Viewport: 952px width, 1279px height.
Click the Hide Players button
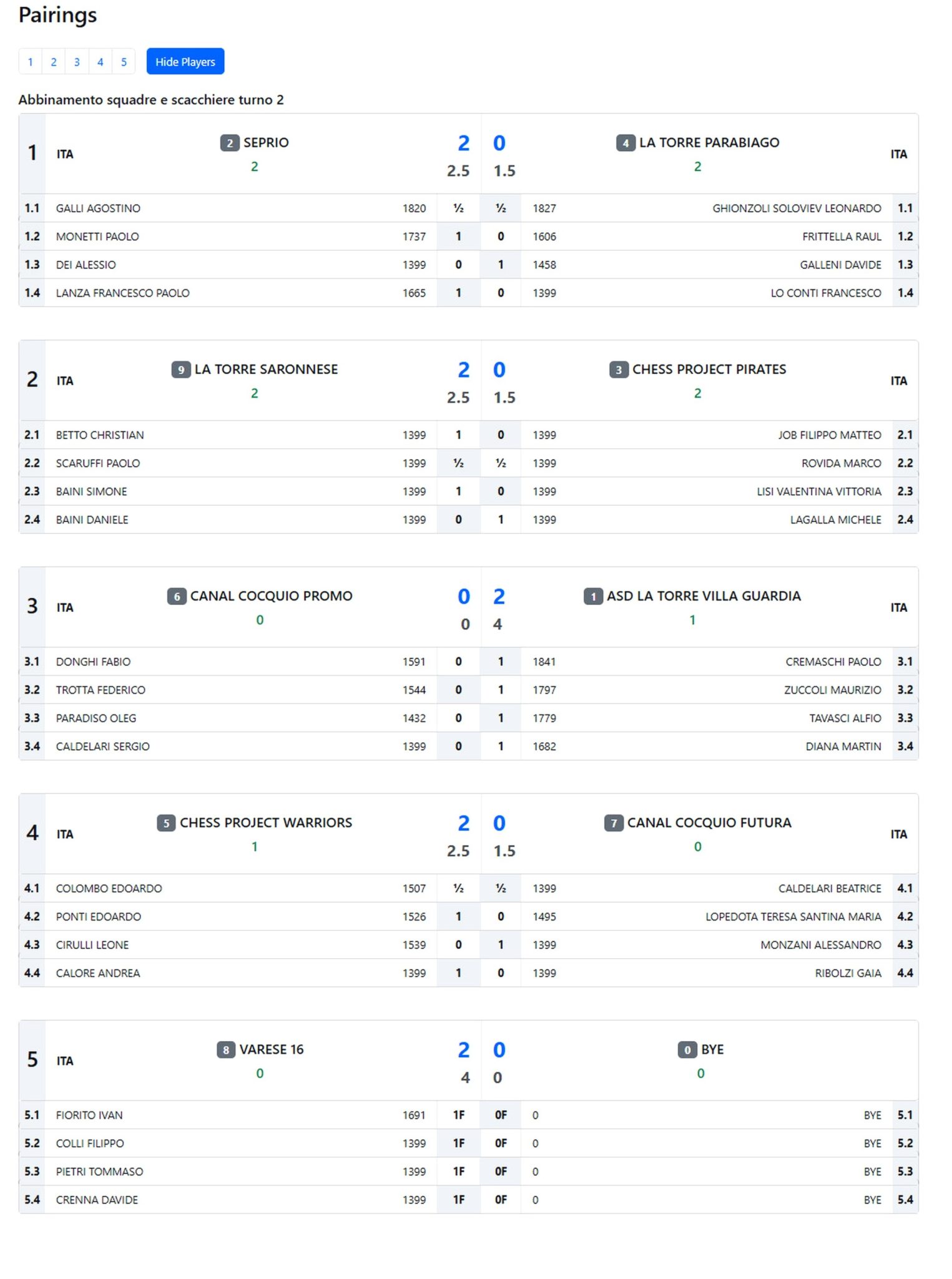click(185, 61)
